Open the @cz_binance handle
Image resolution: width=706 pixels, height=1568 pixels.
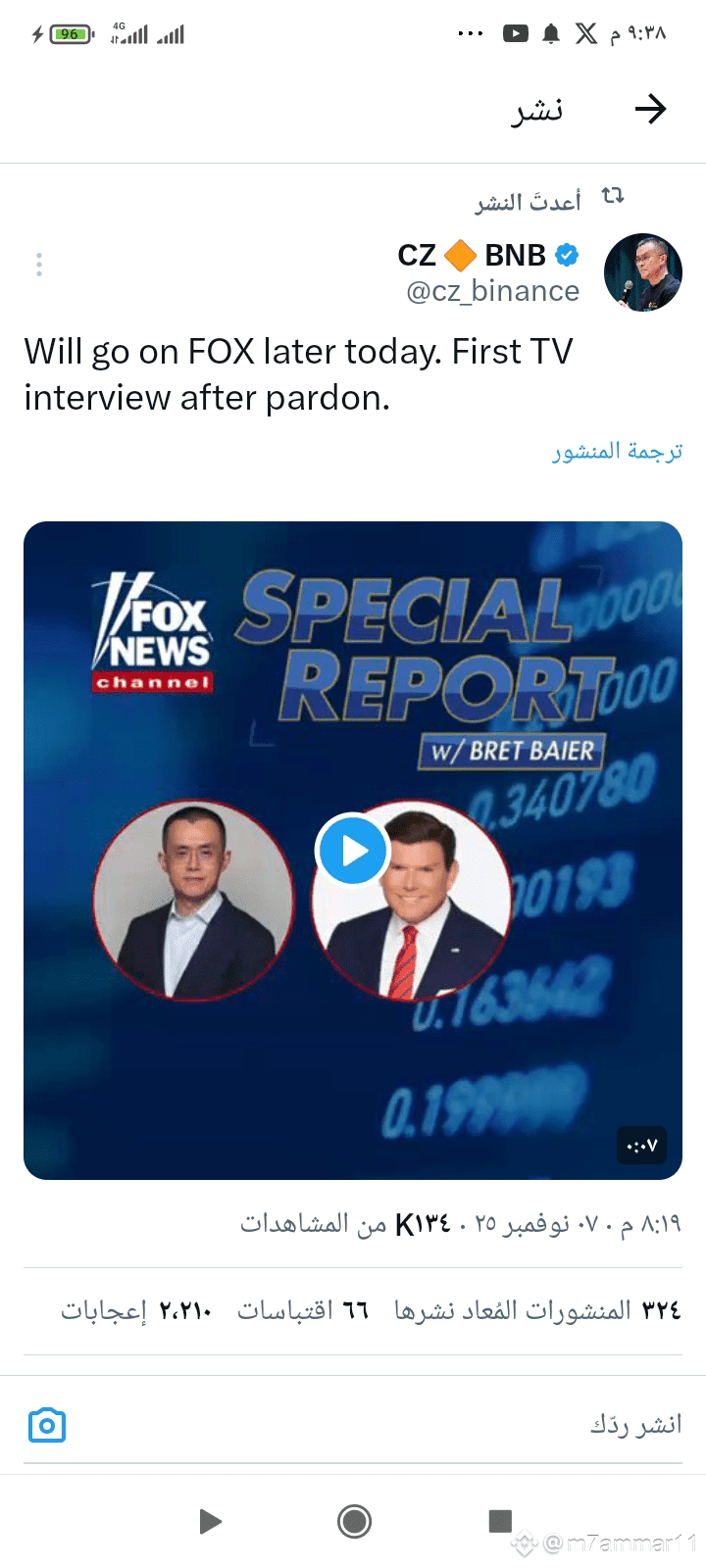point(492,291)
